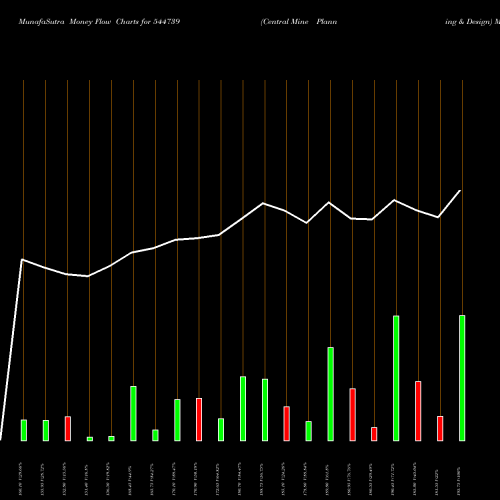Click the '(Central Mine Plann' heading text

299,22
